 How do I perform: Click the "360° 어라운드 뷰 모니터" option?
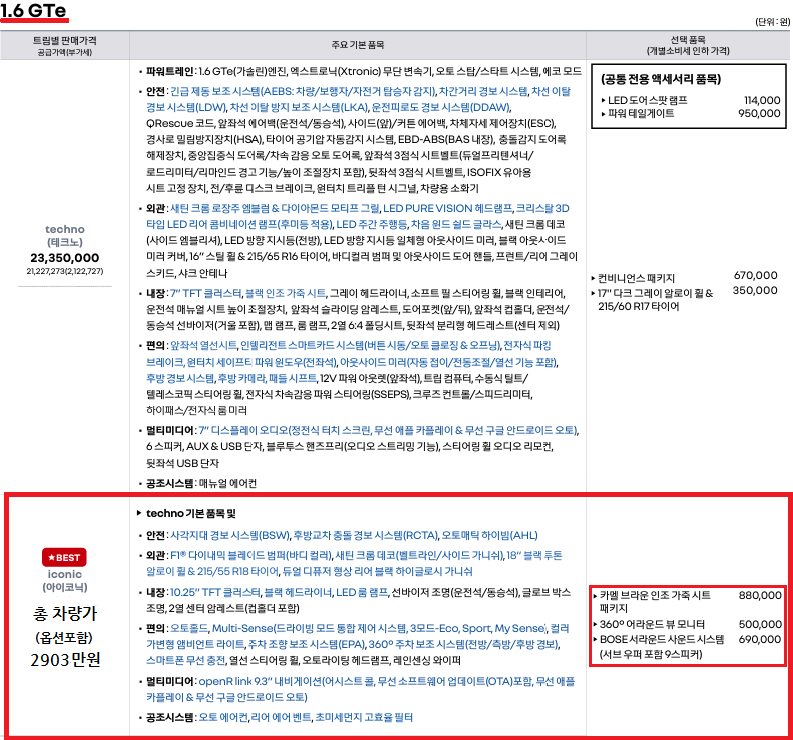tap(652, 625)
